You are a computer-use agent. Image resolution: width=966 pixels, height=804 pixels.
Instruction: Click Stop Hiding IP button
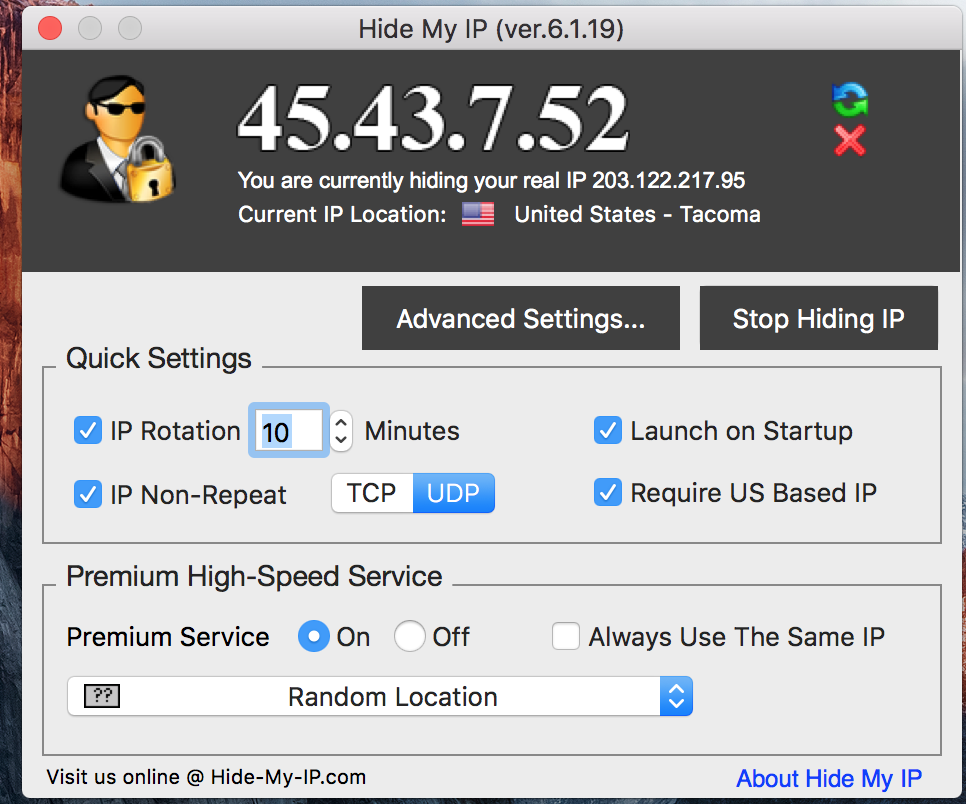point(819,318)
